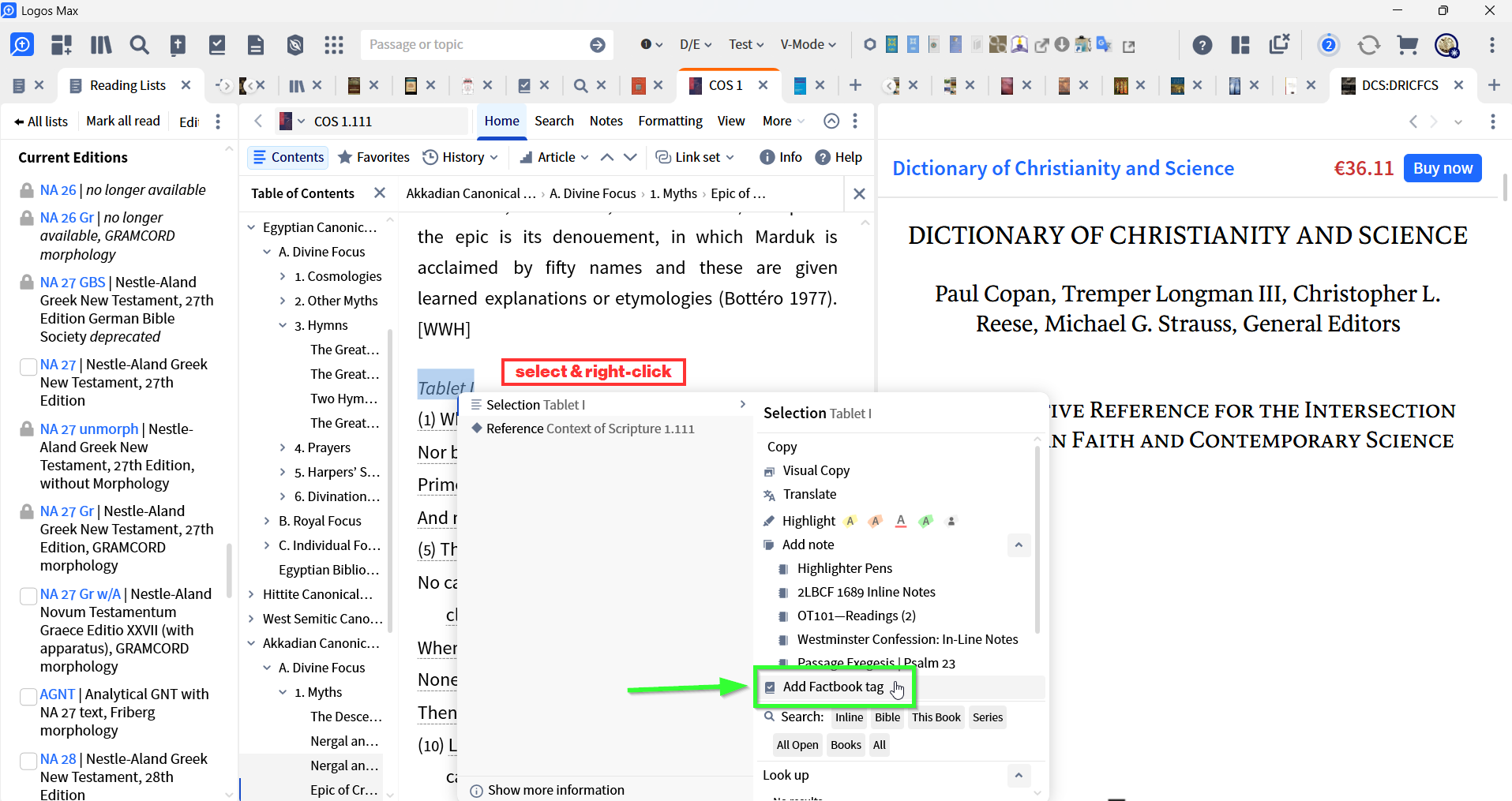This screenshot has width=1512, height=801.
Task: Open the user account avatar icon
Action: click(1447, 46)
